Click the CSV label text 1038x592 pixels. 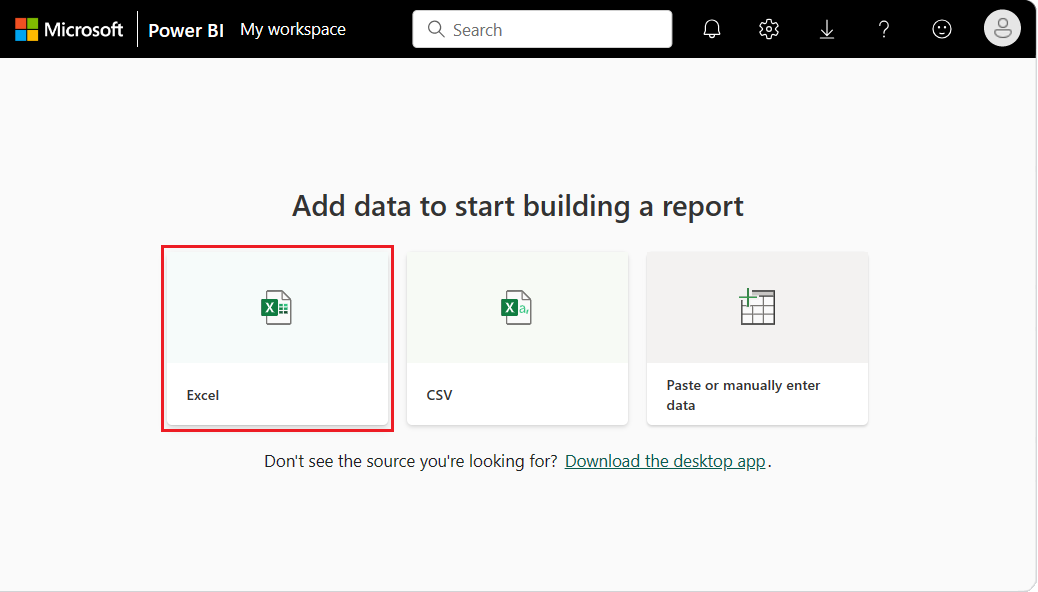439,395
